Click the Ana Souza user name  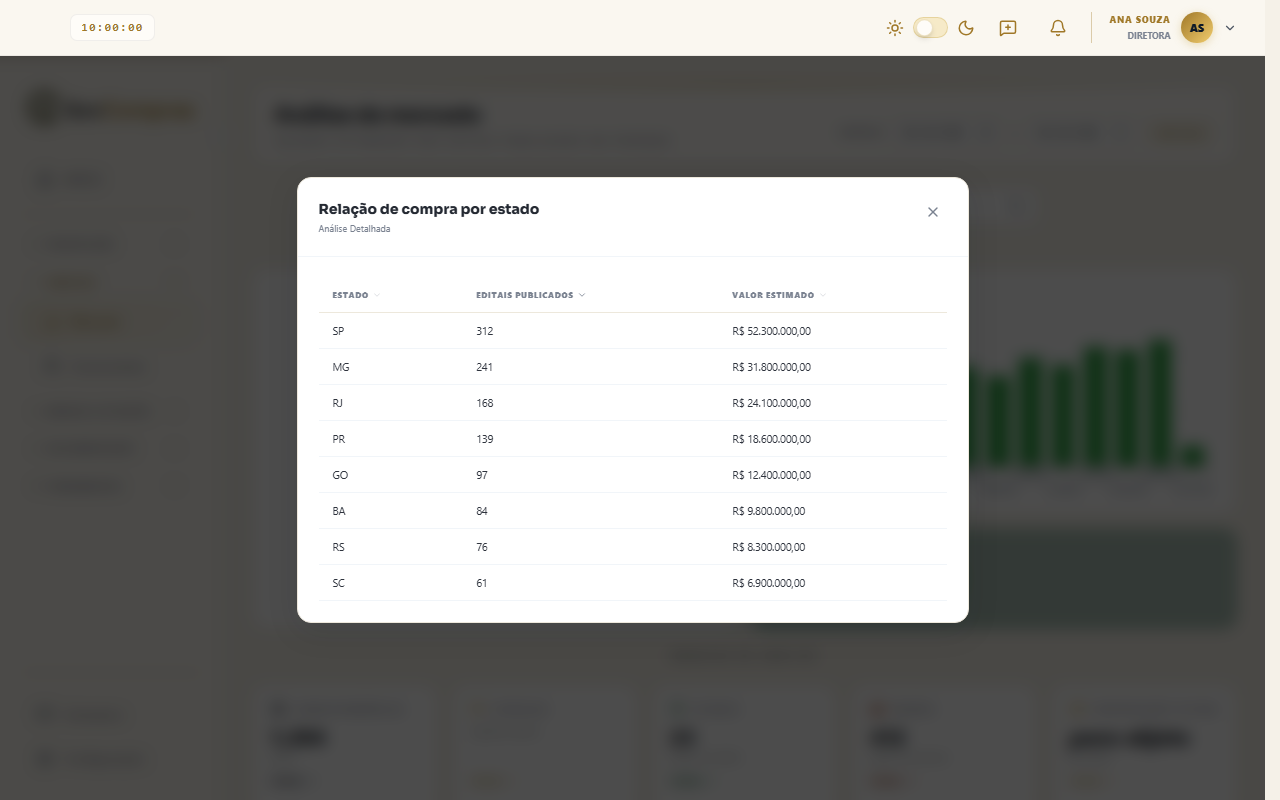pyautogui.click(x=1140, y=20)
